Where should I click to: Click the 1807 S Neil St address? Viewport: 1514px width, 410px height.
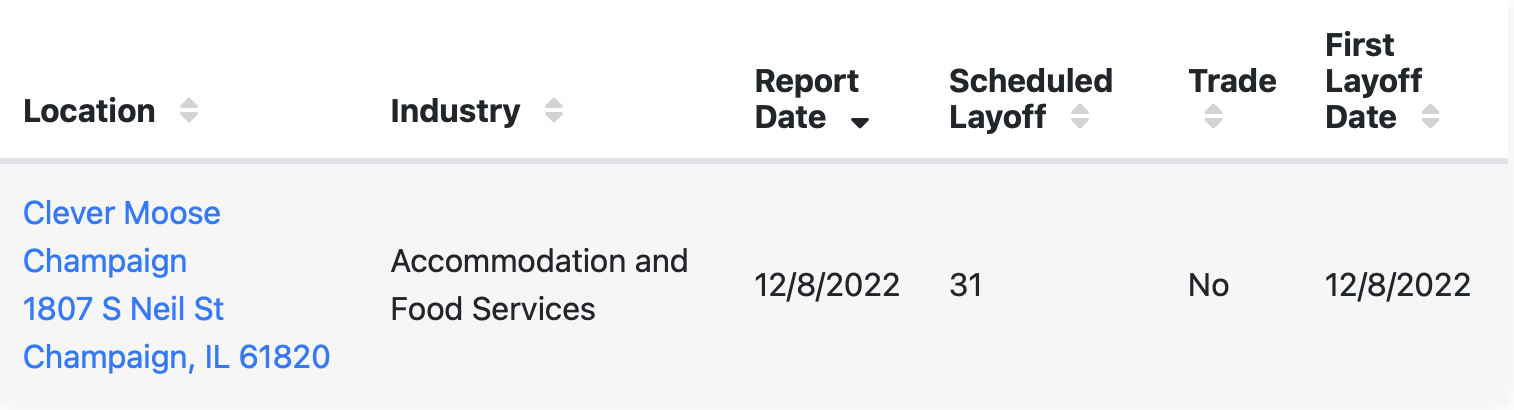(x=124, y=309)
